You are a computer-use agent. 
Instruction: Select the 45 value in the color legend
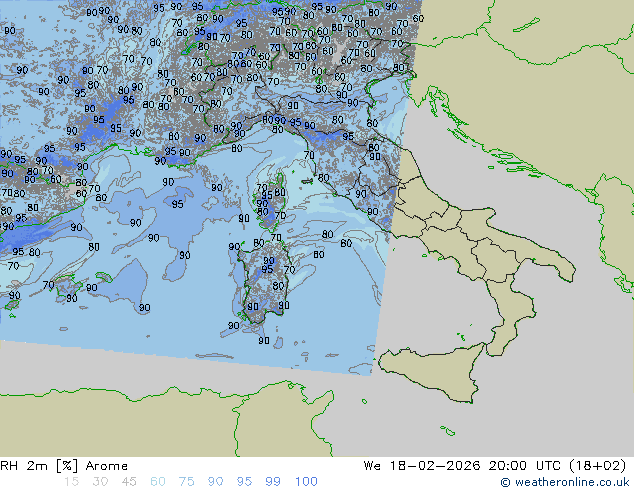[x=129, y=482]
